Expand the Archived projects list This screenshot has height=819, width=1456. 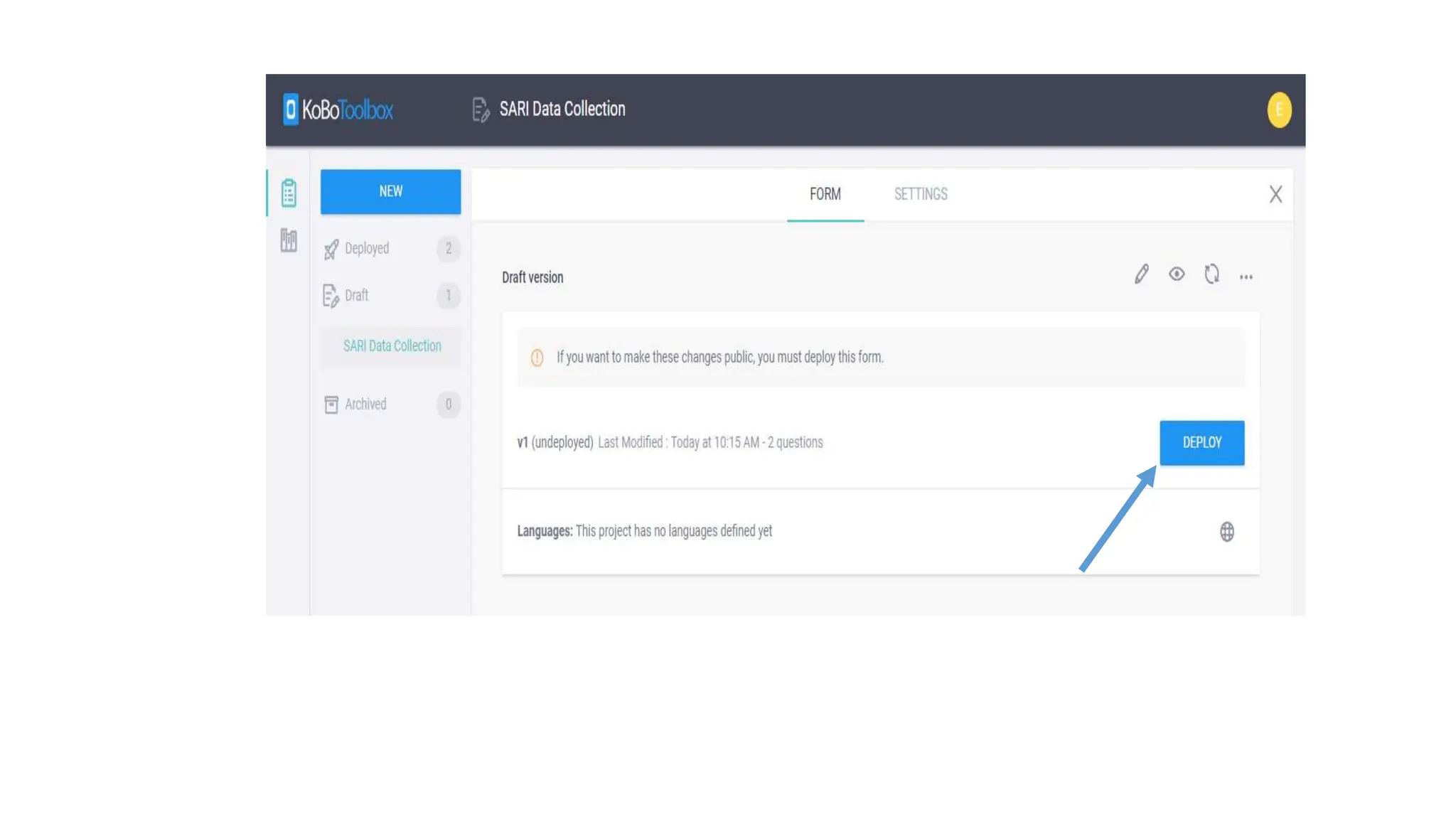tap(365, 405)
